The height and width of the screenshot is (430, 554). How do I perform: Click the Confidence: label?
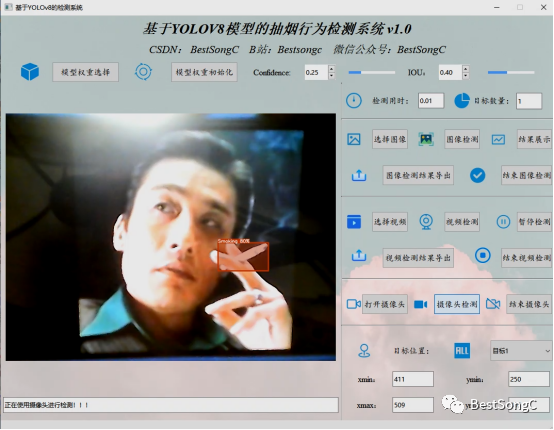click(271, 72)
